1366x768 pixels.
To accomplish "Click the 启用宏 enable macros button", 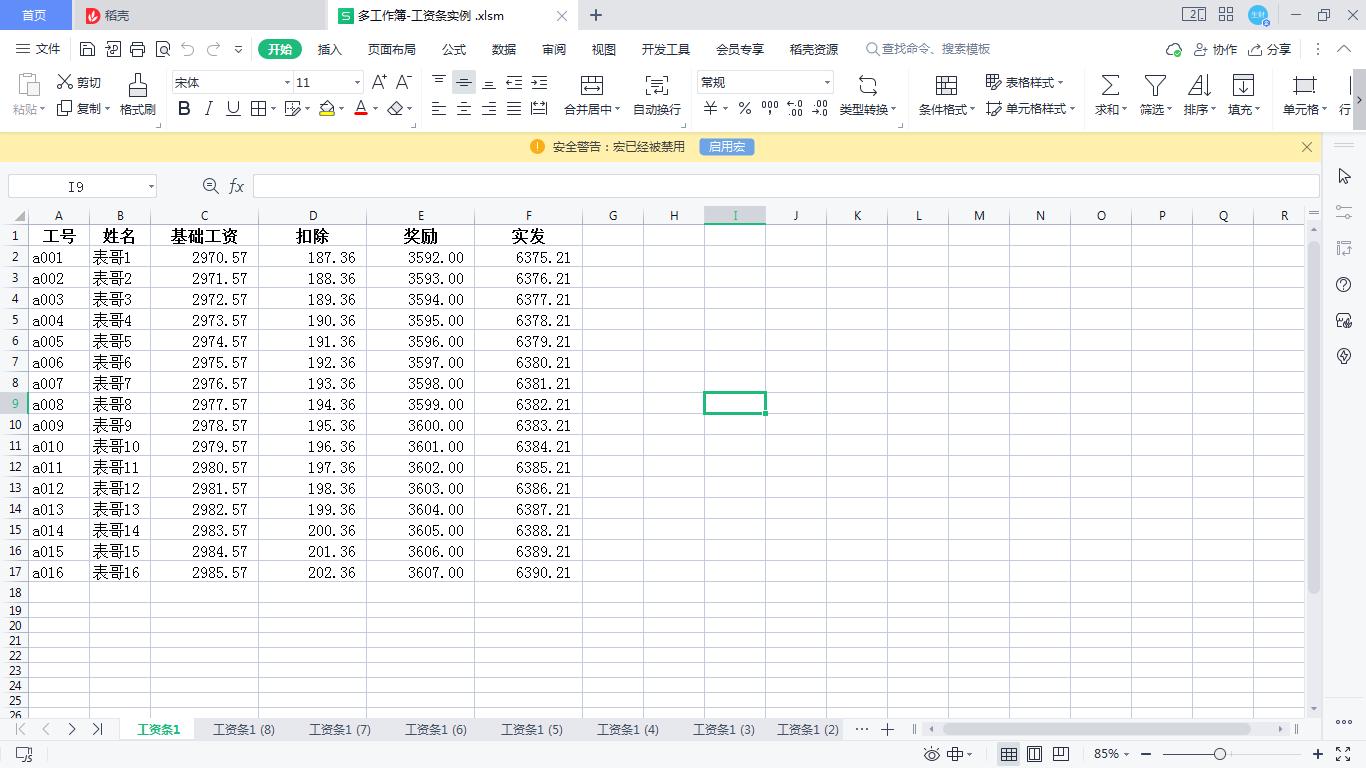I will [726, 146].
